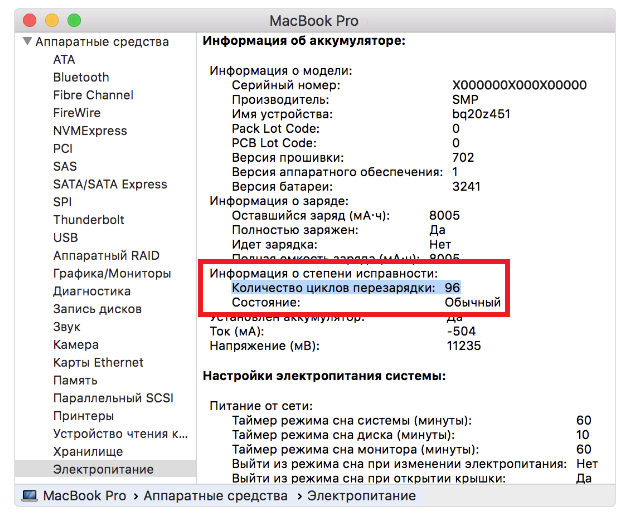Click the green zoom window button
The height and width of the screenshot is (519, 626).
click(73, 20)
